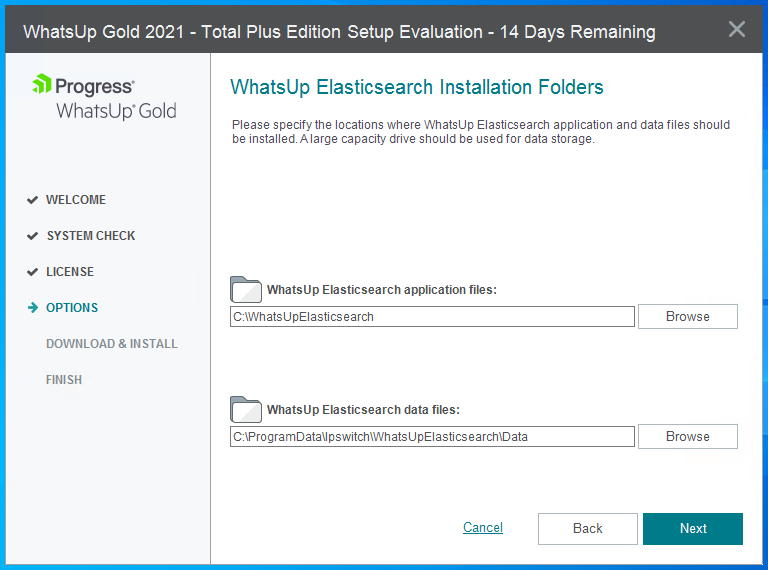
Task: Close the setup window with X
Action: pos(737,29)
